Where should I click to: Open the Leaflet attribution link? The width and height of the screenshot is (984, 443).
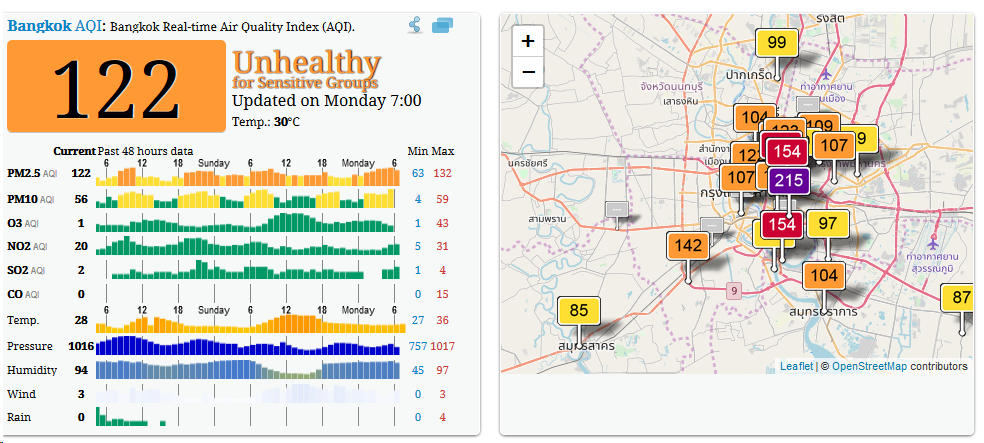[x=796, y=367]
